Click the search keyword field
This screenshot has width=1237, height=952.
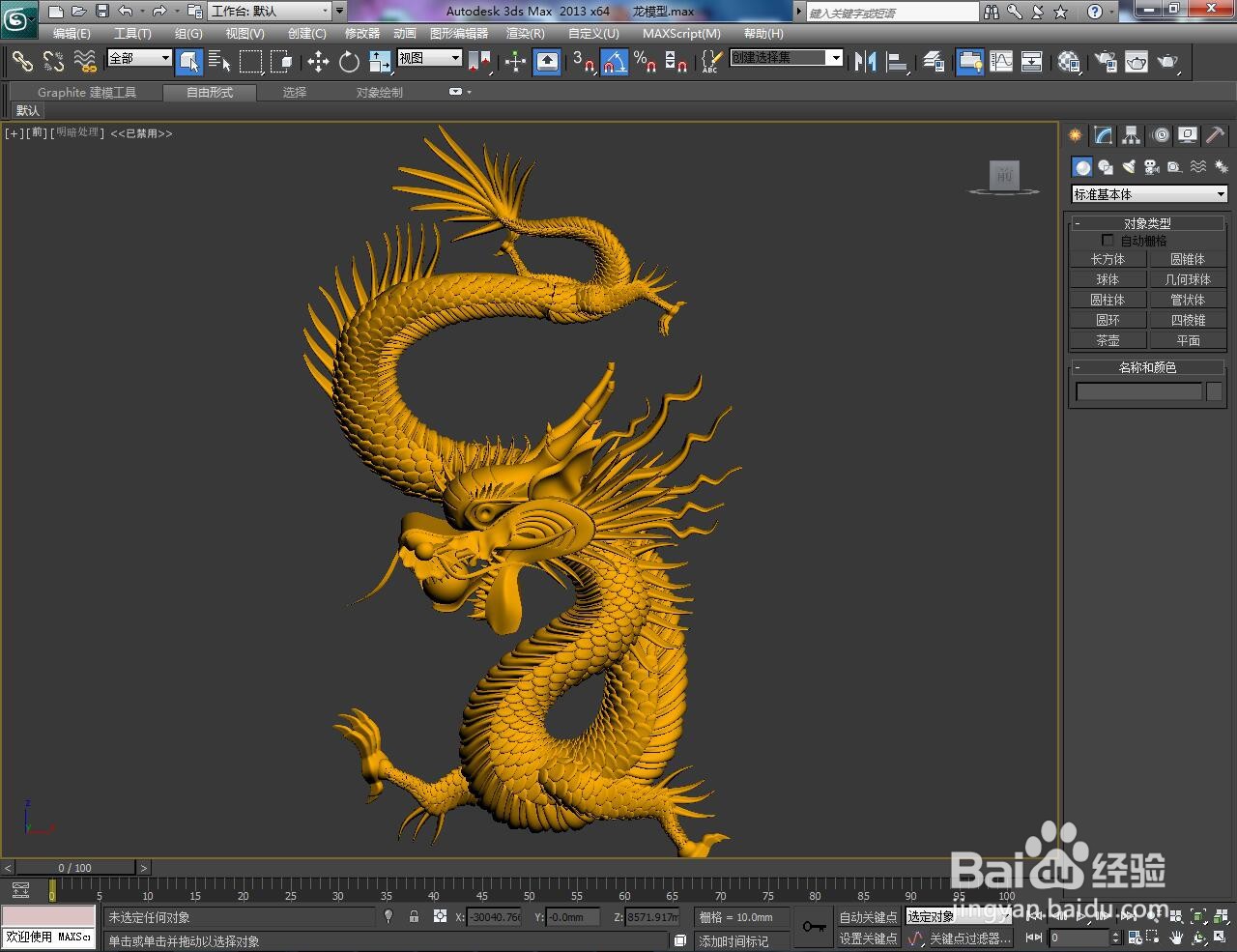click(892, 12)
